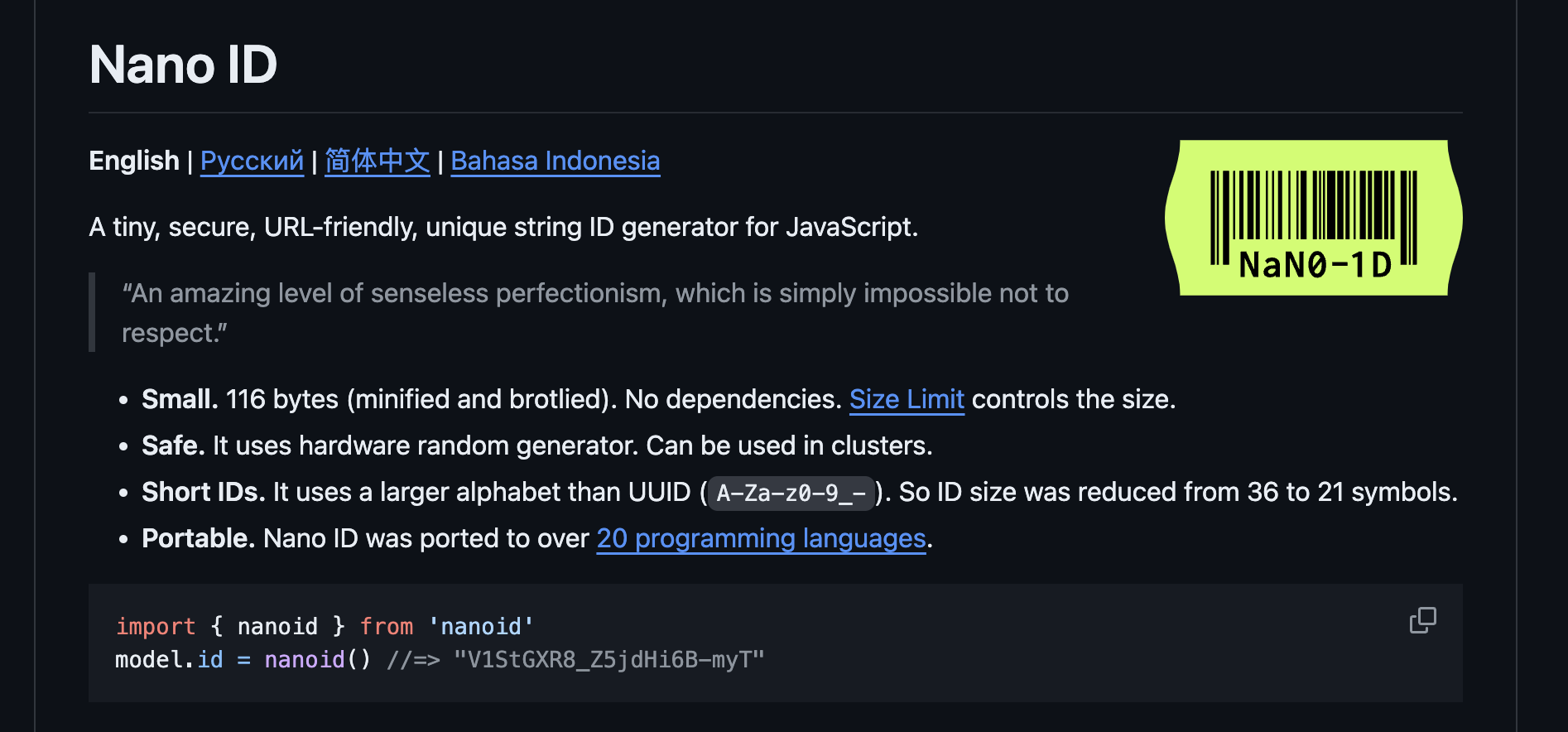
Task: Copy the code snippet to clipboard
Action: click(1422, 620)
